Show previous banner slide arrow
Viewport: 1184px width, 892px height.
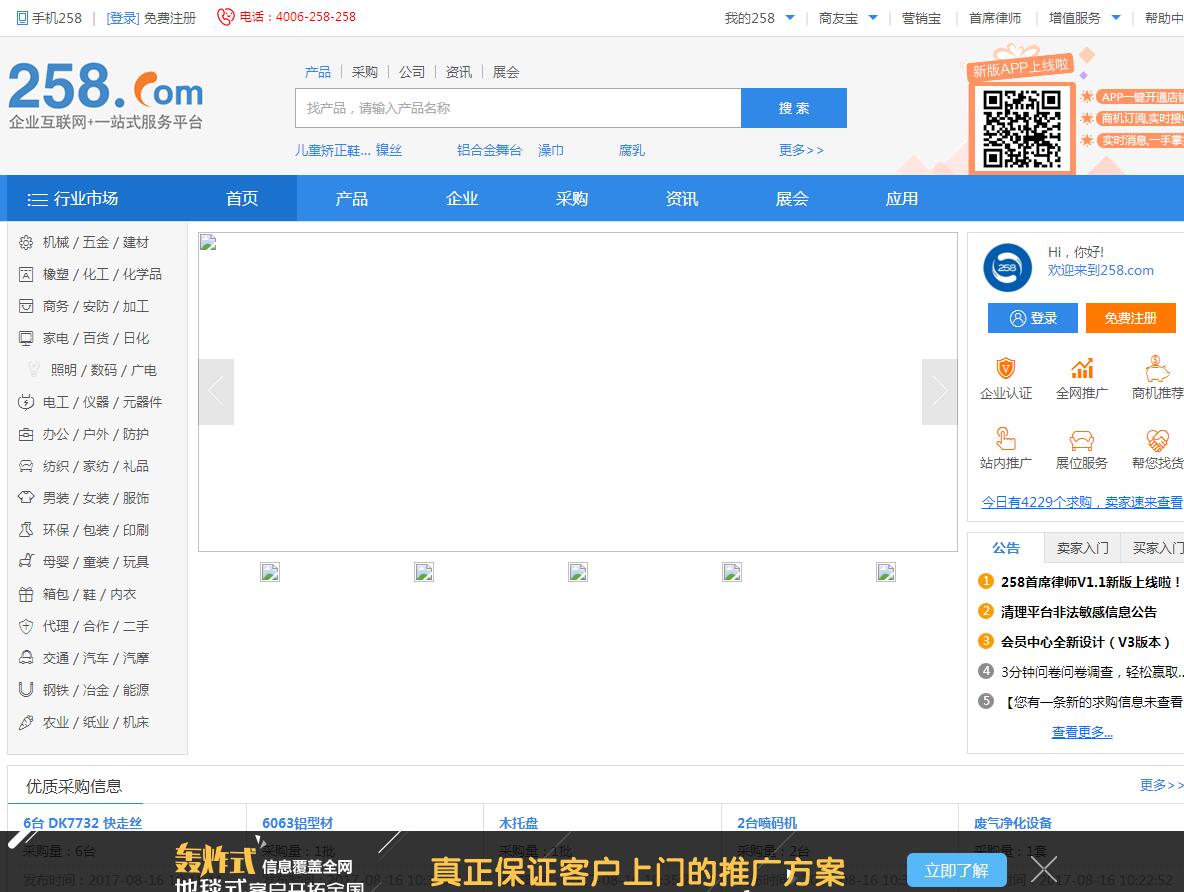(216, 391)
